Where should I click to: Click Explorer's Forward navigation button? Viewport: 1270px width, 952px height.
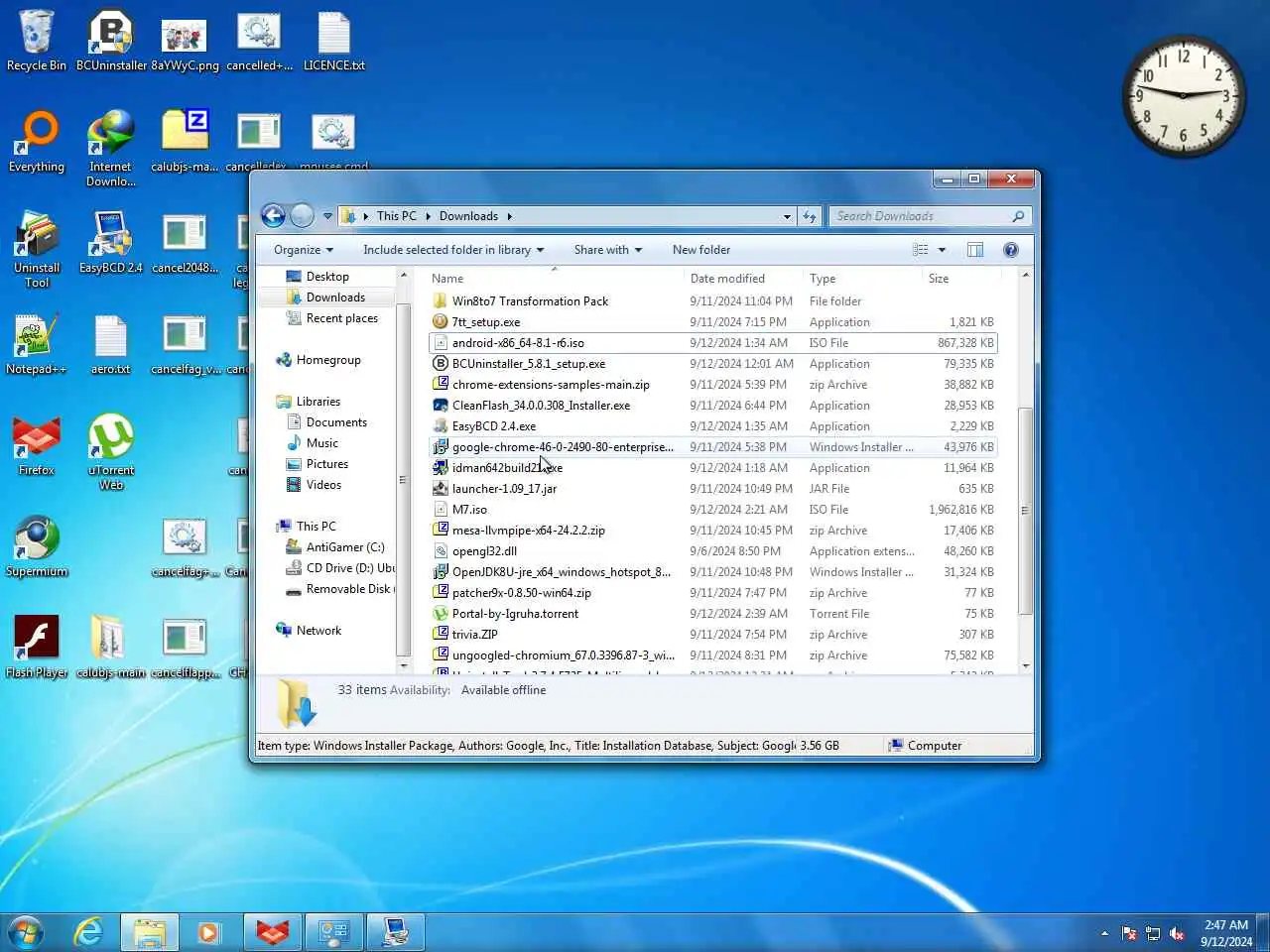coord(302,215)
